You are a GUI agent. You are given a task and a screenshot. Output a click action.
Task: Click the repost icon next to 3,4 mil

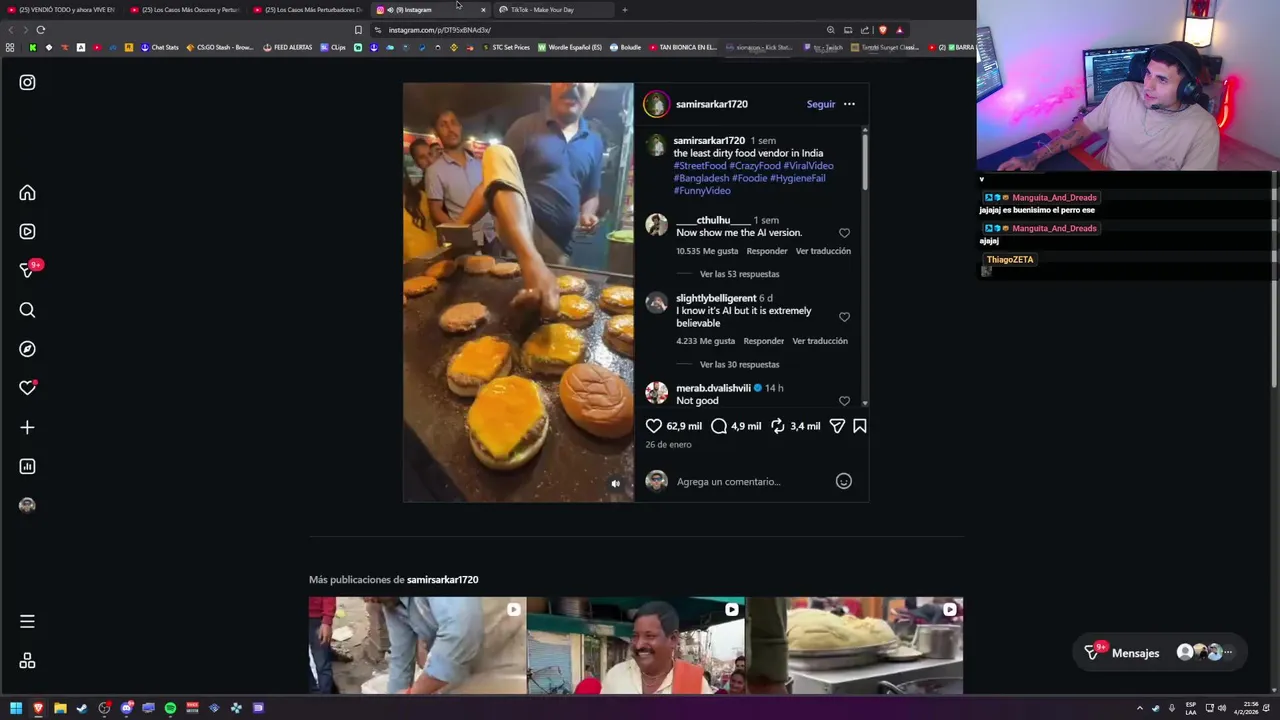click(x=777, y=426)
